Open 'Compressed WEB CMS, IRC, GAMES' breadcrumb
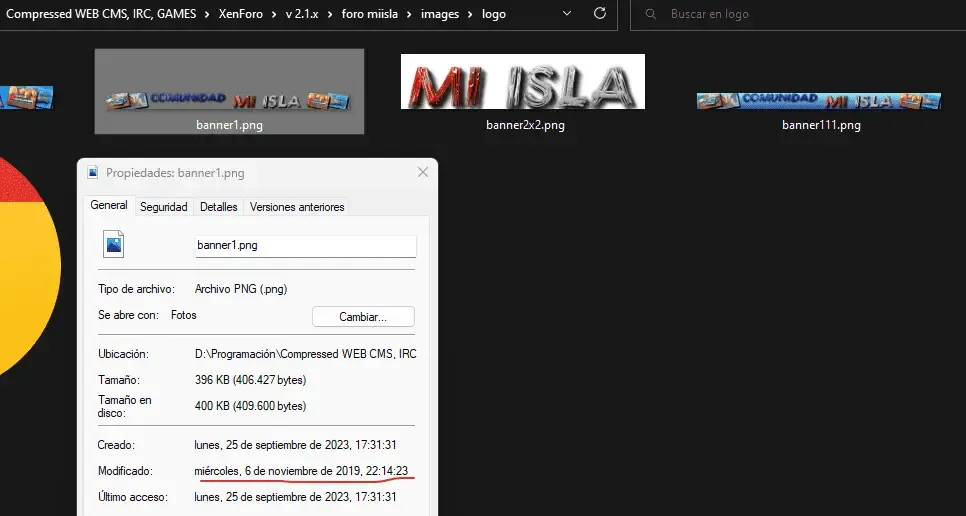Viewport: 966px width, 516px height. click(x=101, y=14)
